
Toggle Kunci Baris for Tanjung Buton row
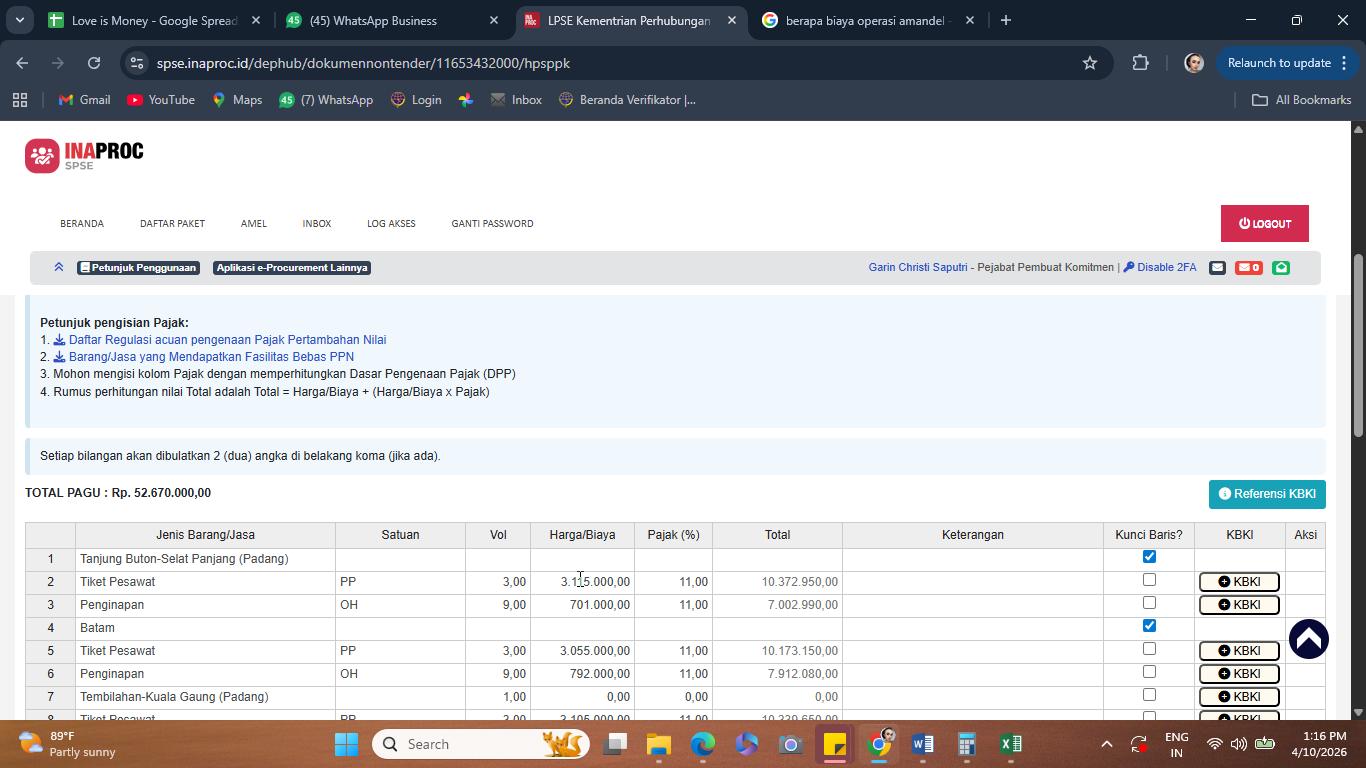point(1149,557)
